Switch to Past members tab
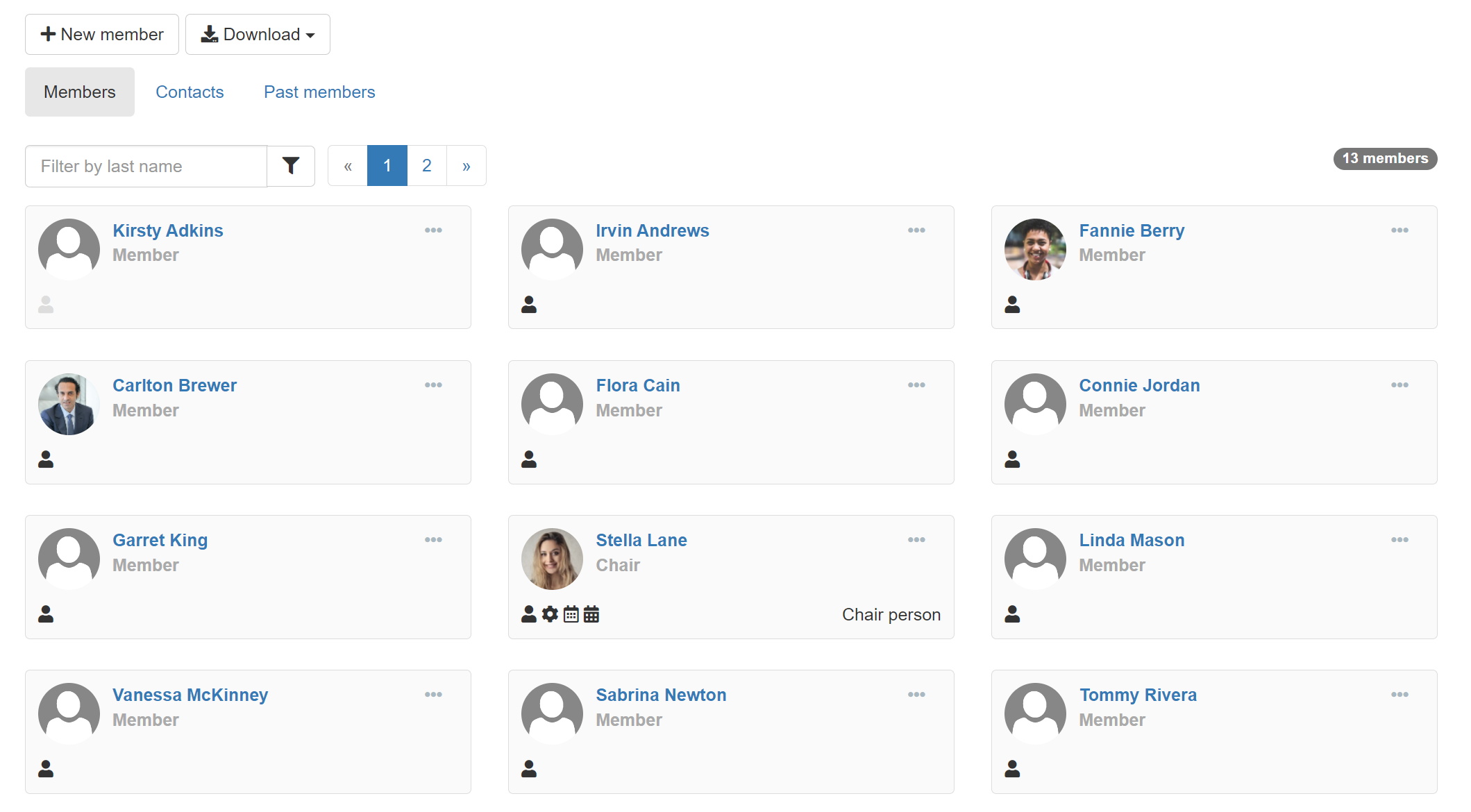This screenshot has height=812, width=1471. [319, 92]
